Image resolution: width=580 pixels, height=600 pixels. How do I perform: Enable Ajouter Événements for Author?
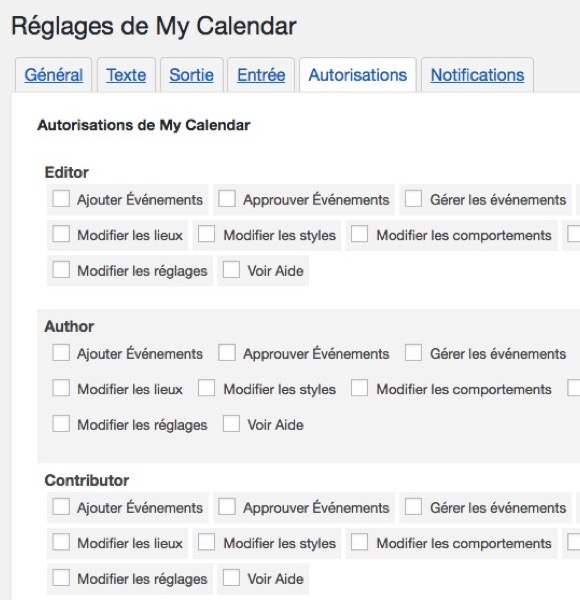[x=61, y=353]
